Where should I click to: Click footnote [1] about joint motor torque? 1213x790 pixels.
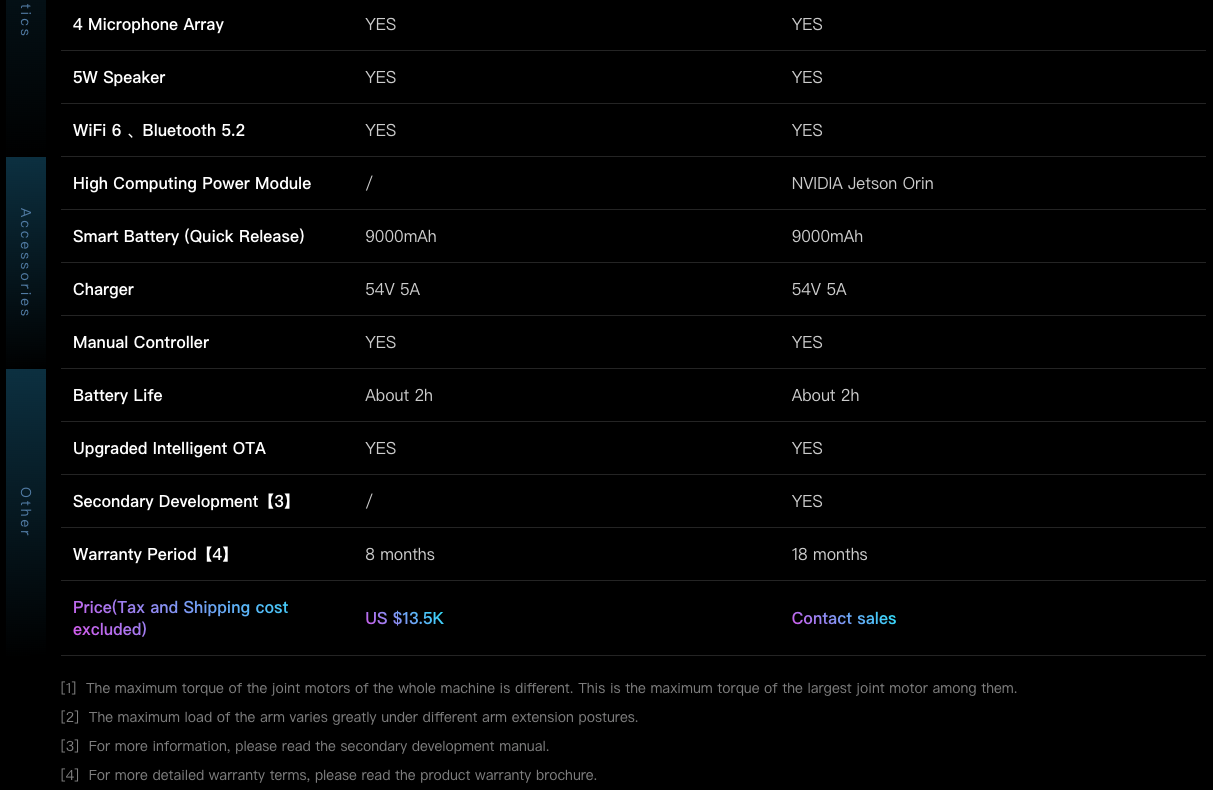coord(538,688)
